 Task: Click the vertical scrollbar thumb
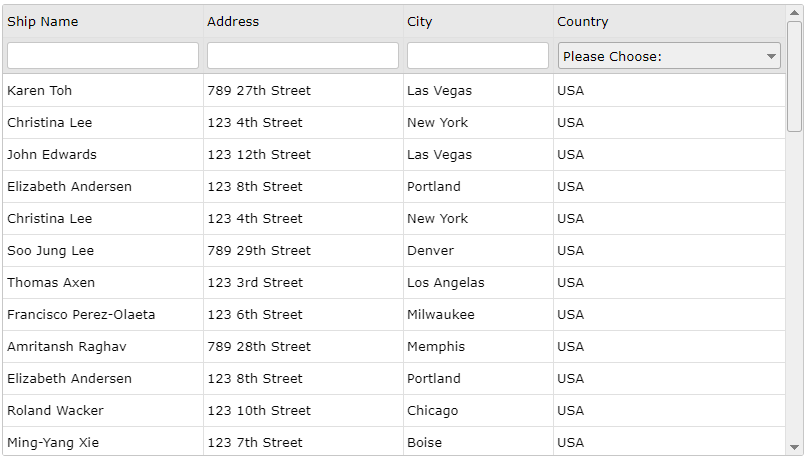pyautogui.click(x=794, y=76)
